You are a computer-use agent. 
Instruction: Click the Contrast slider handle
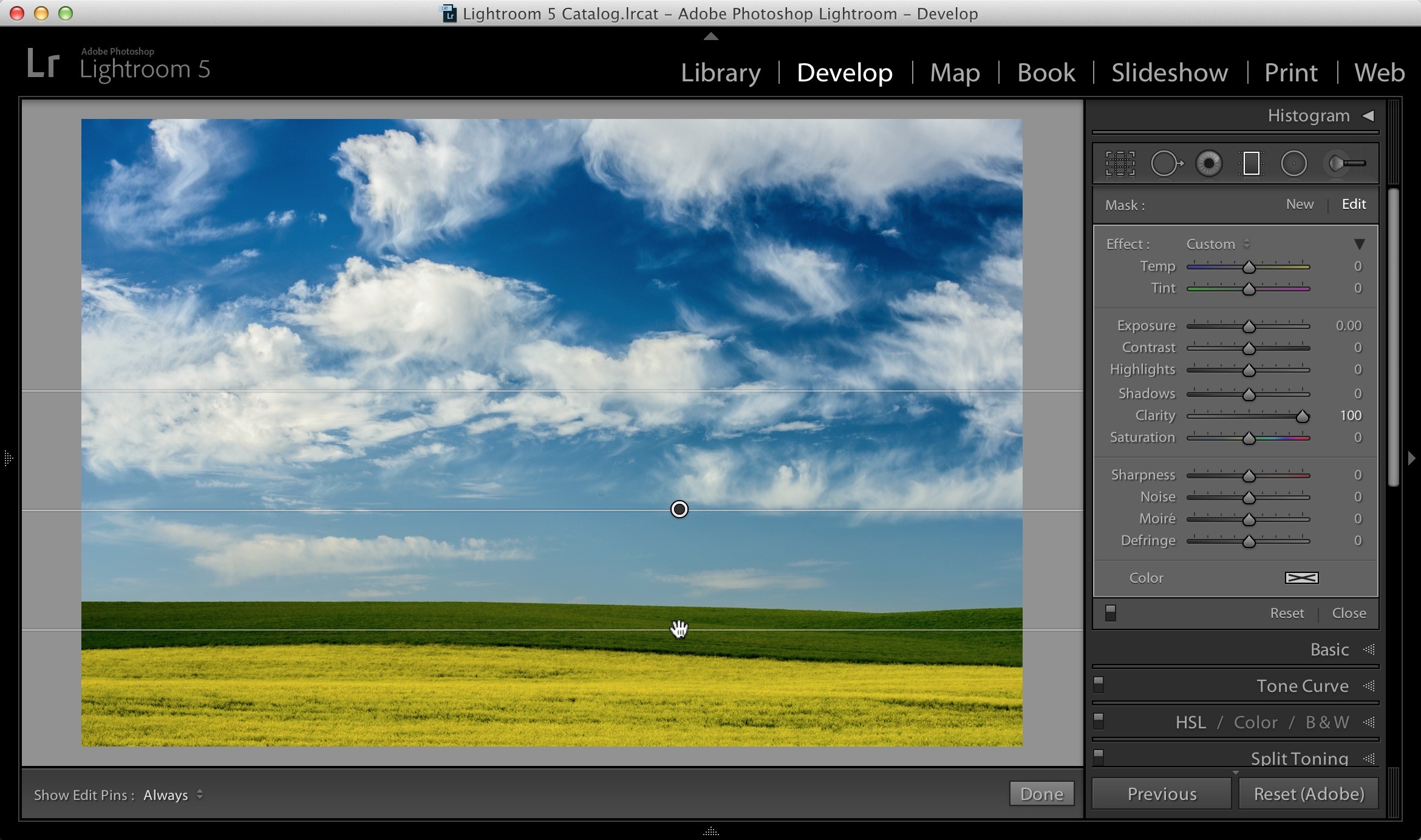(x=1249, y=348)
